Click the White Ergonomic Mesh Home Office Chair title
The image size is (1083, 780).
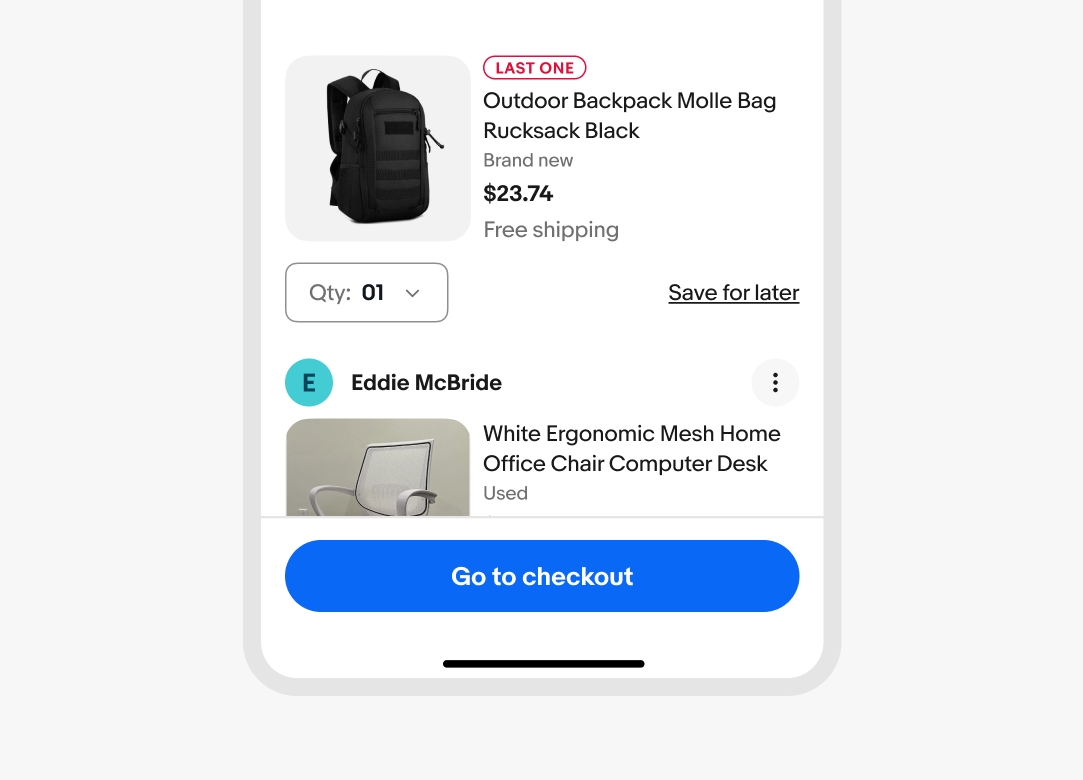[631, 448]
